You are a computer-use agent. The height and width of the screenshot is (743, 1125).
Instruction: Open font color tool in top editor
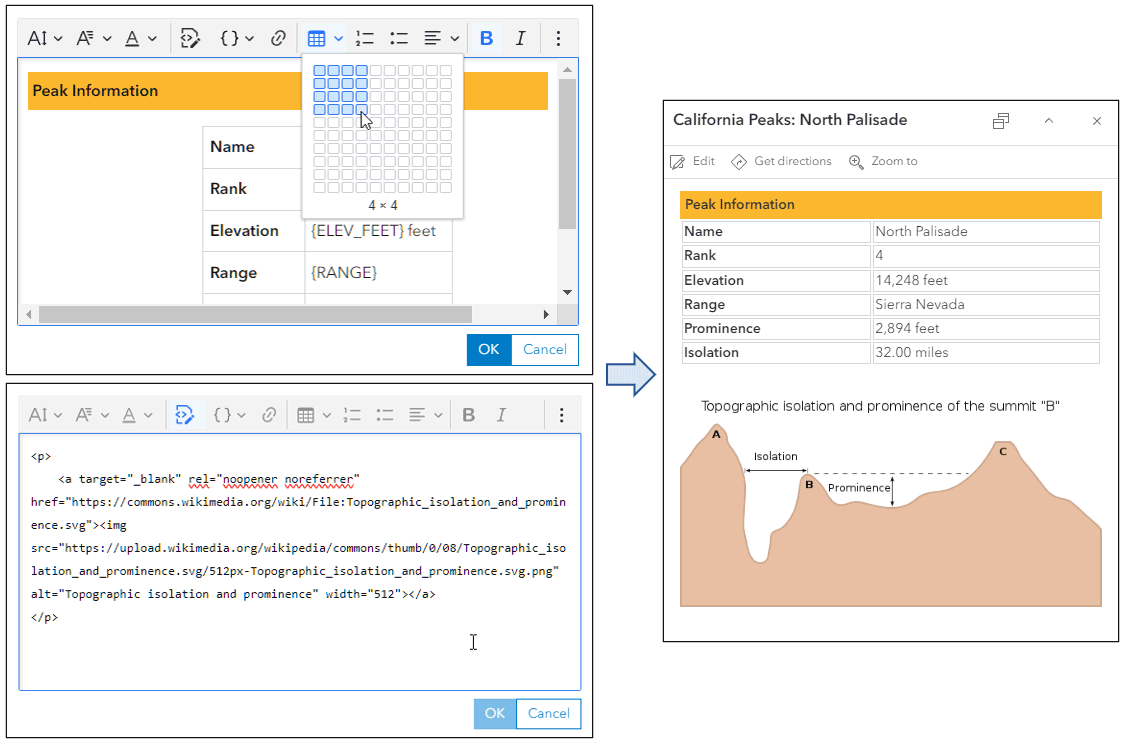(132, 38)
